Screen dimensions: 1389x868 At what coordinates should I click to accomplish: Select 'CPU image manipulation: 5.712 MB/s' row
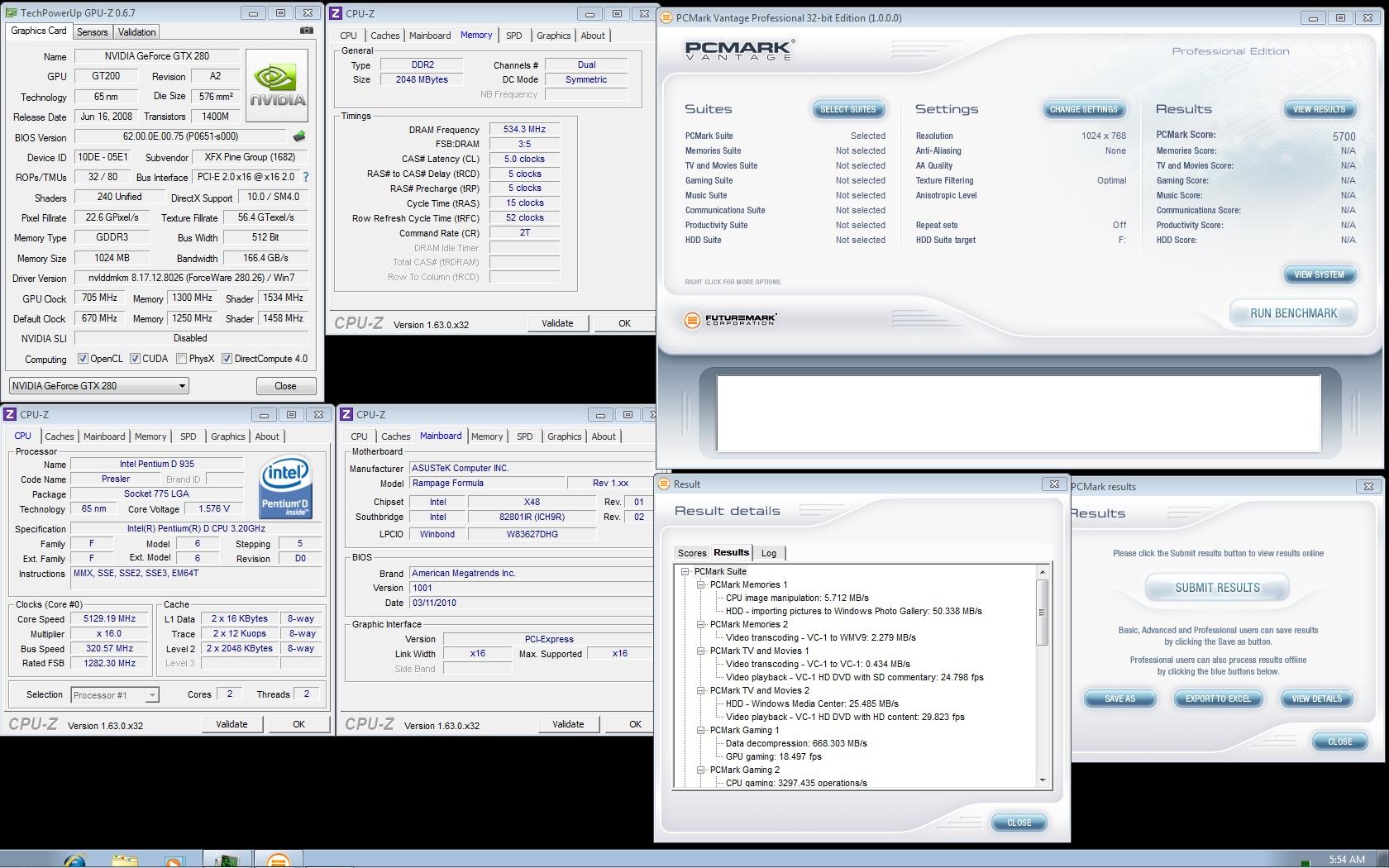pyautogui.click(x=797, y=598)
